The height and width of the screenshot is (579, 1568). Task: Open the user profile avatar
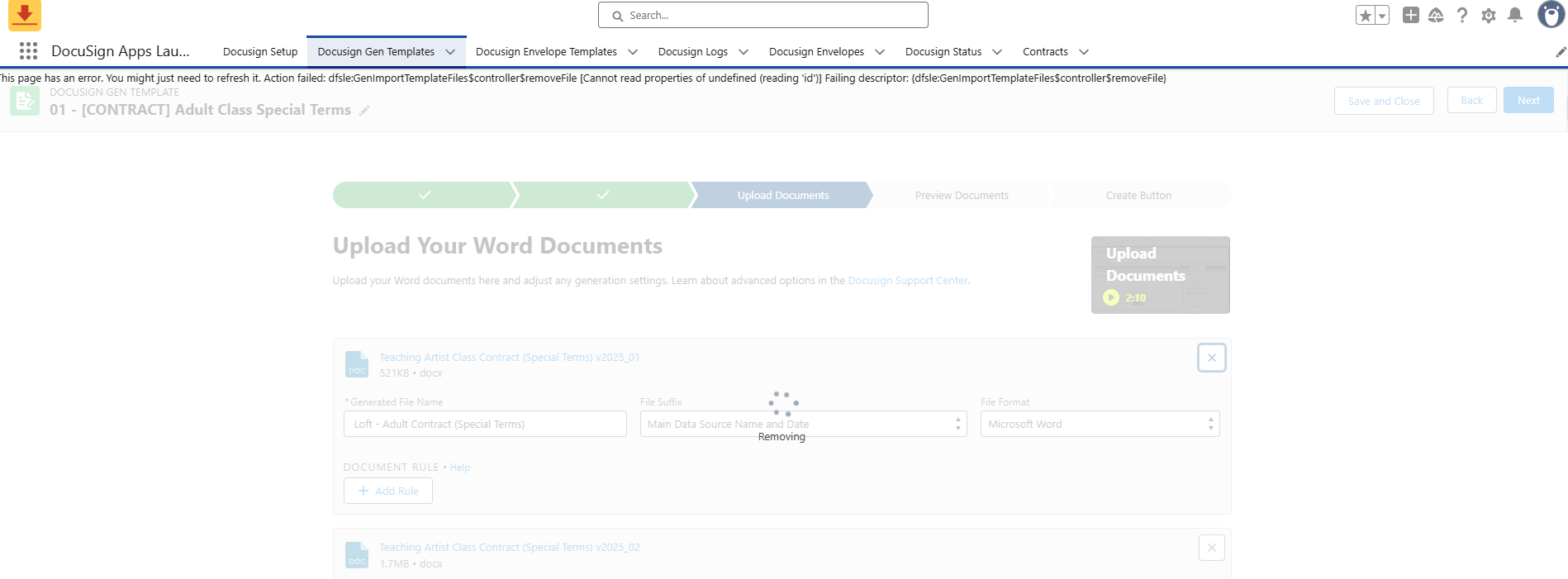[x=1551, y=14]
